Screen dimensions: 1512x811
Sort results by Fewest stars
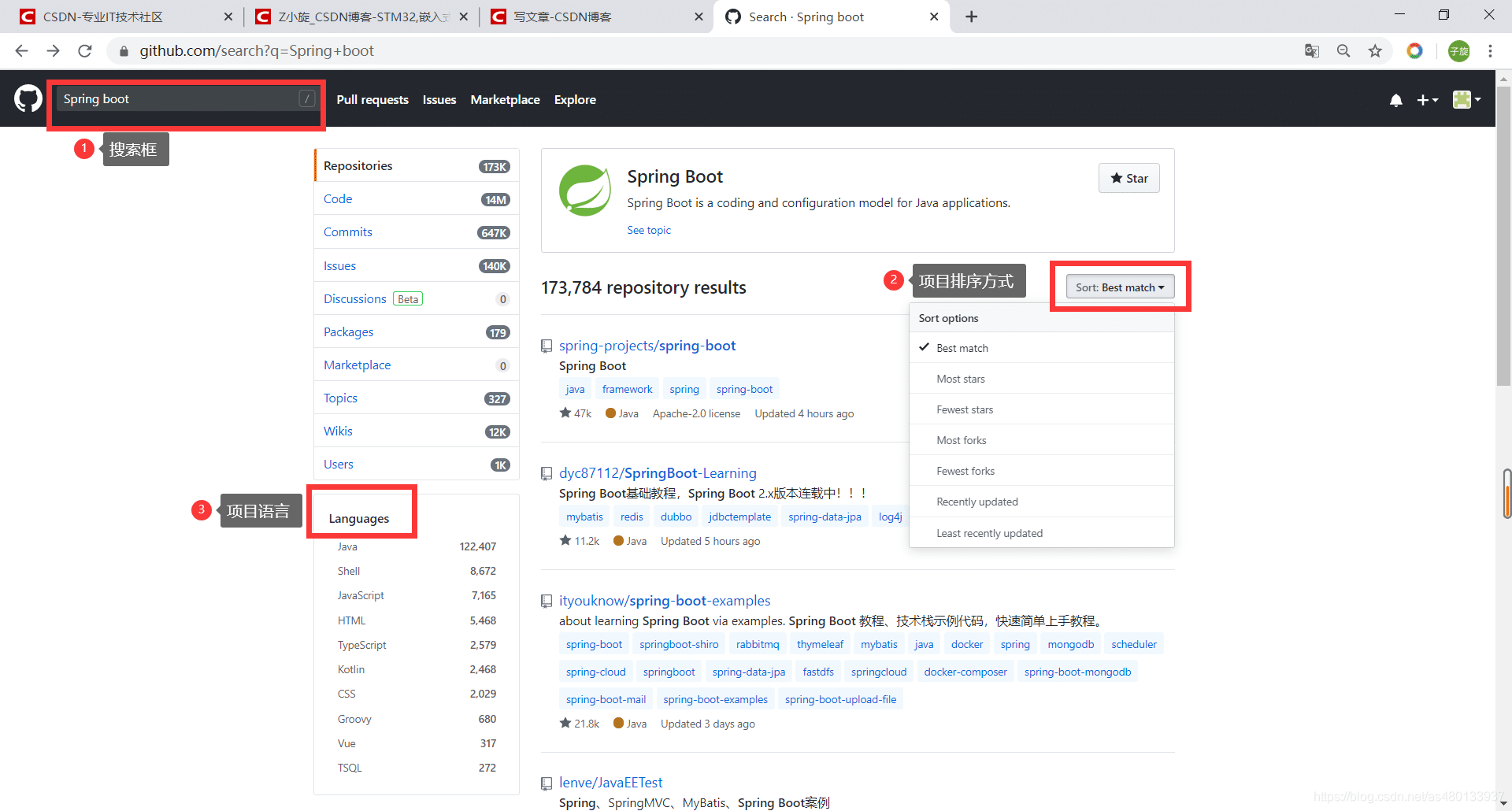(x=1041, y=409)
